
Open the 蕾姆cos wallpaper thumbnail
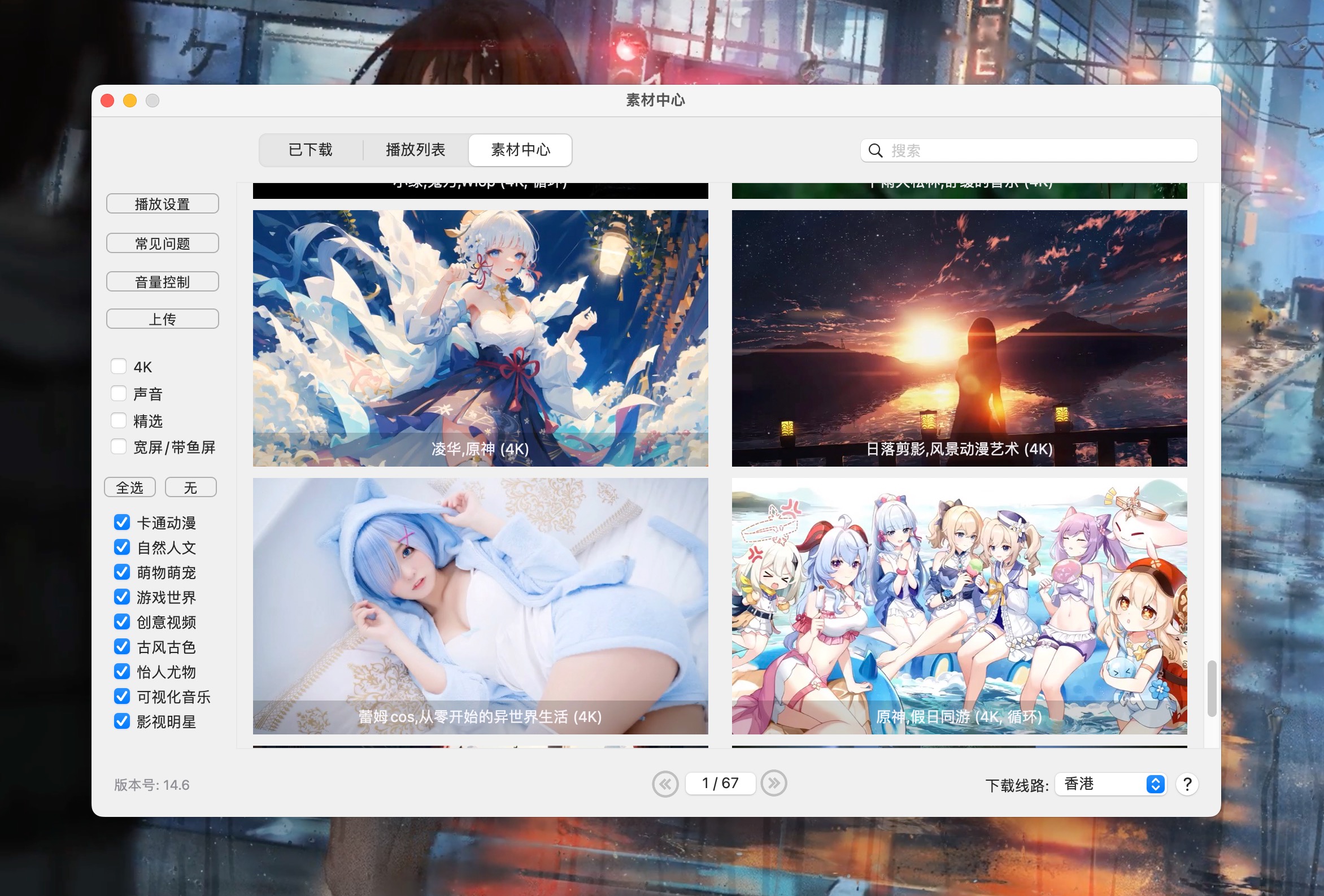pyautogui.click(x=480, y=606)
